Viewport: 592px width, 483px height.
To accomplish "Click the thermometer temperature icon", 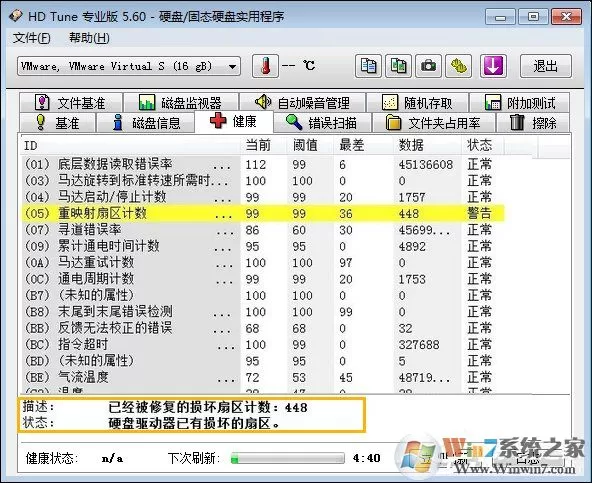I will (x=265, y=66).
